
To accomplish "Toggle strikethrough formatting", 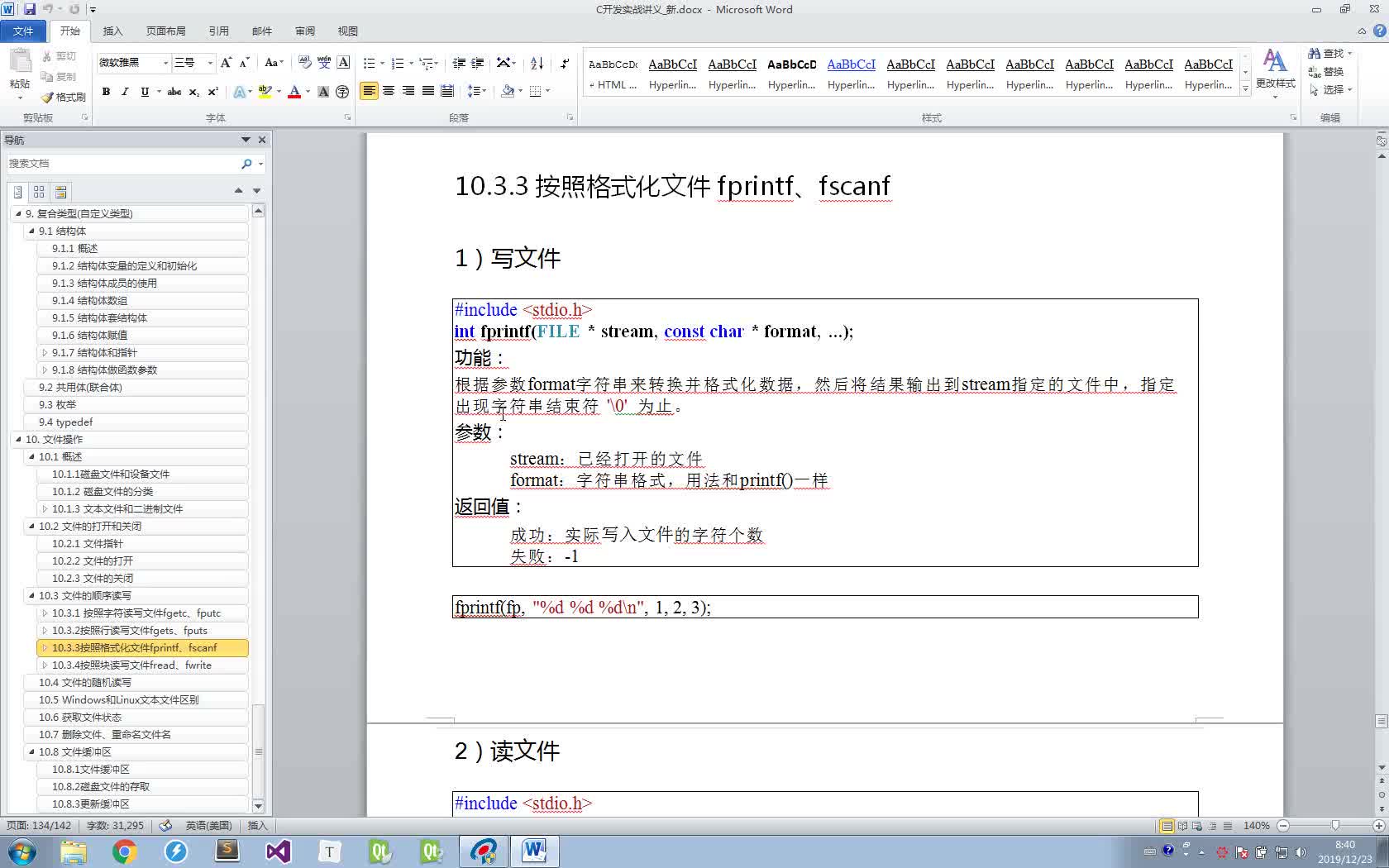I will [x=174, y=92].
